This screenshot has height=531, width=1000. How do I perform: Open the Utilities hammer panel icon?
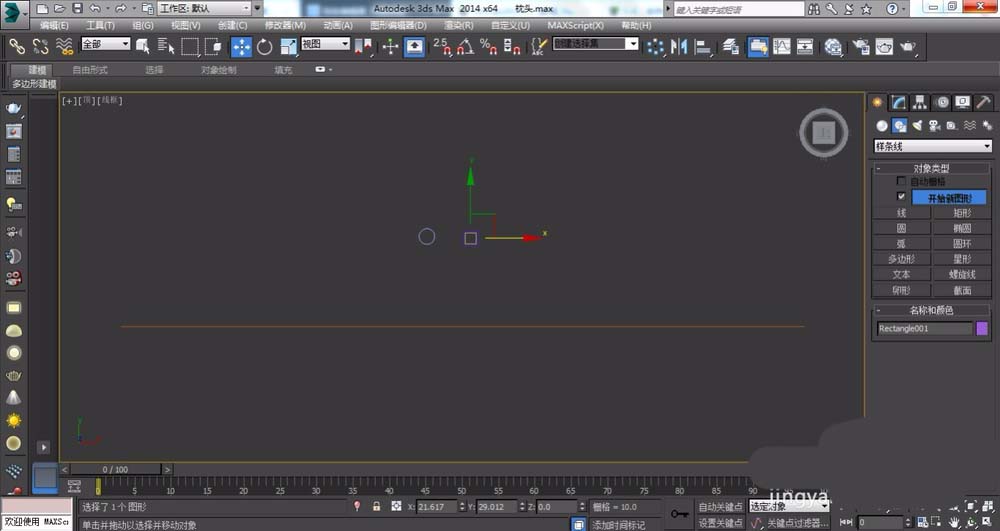coord(983,102)
